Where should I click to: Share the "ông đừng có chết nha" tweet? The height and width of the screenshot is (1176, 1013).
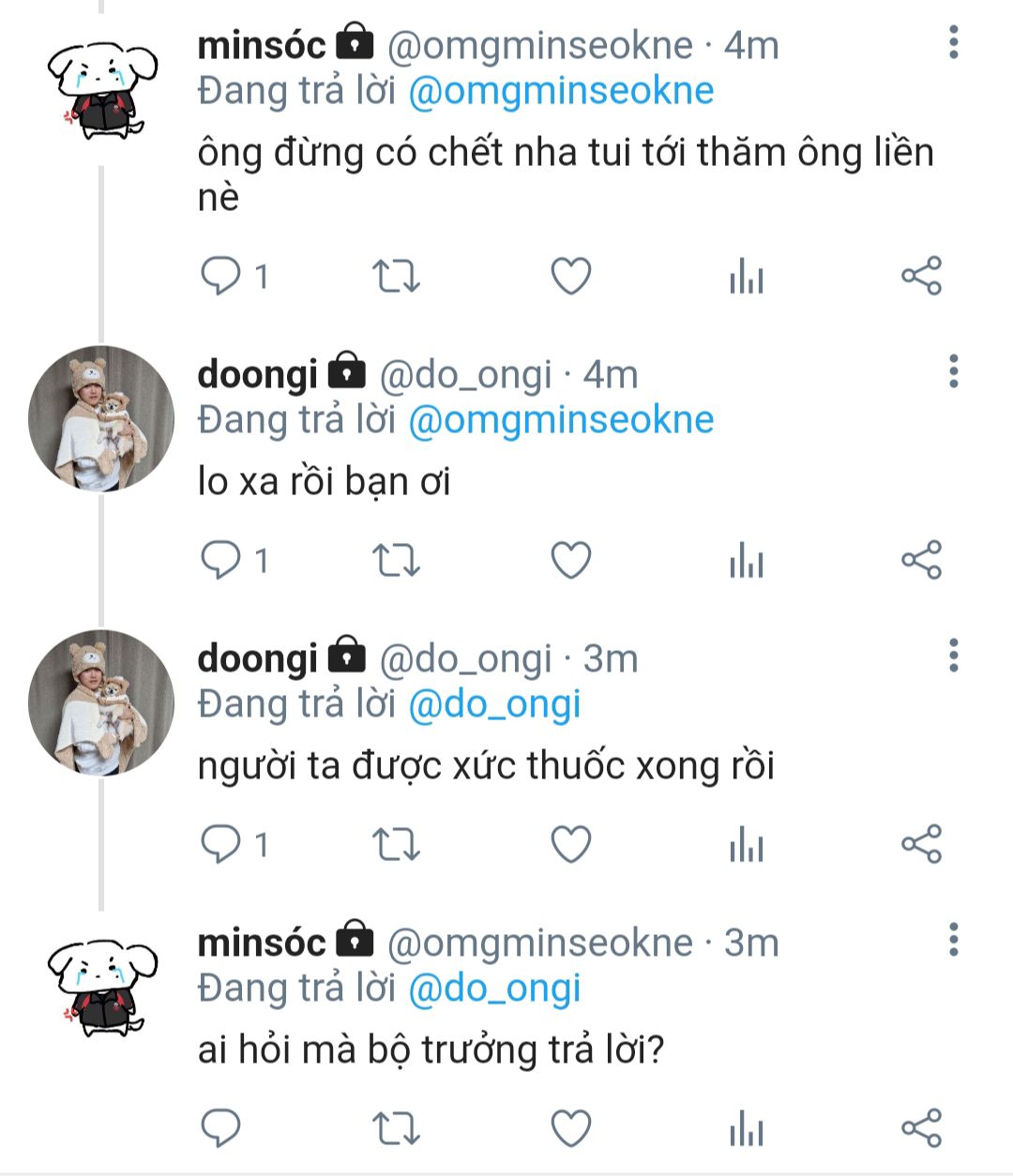pyautogui.click(x=920, y=277)
